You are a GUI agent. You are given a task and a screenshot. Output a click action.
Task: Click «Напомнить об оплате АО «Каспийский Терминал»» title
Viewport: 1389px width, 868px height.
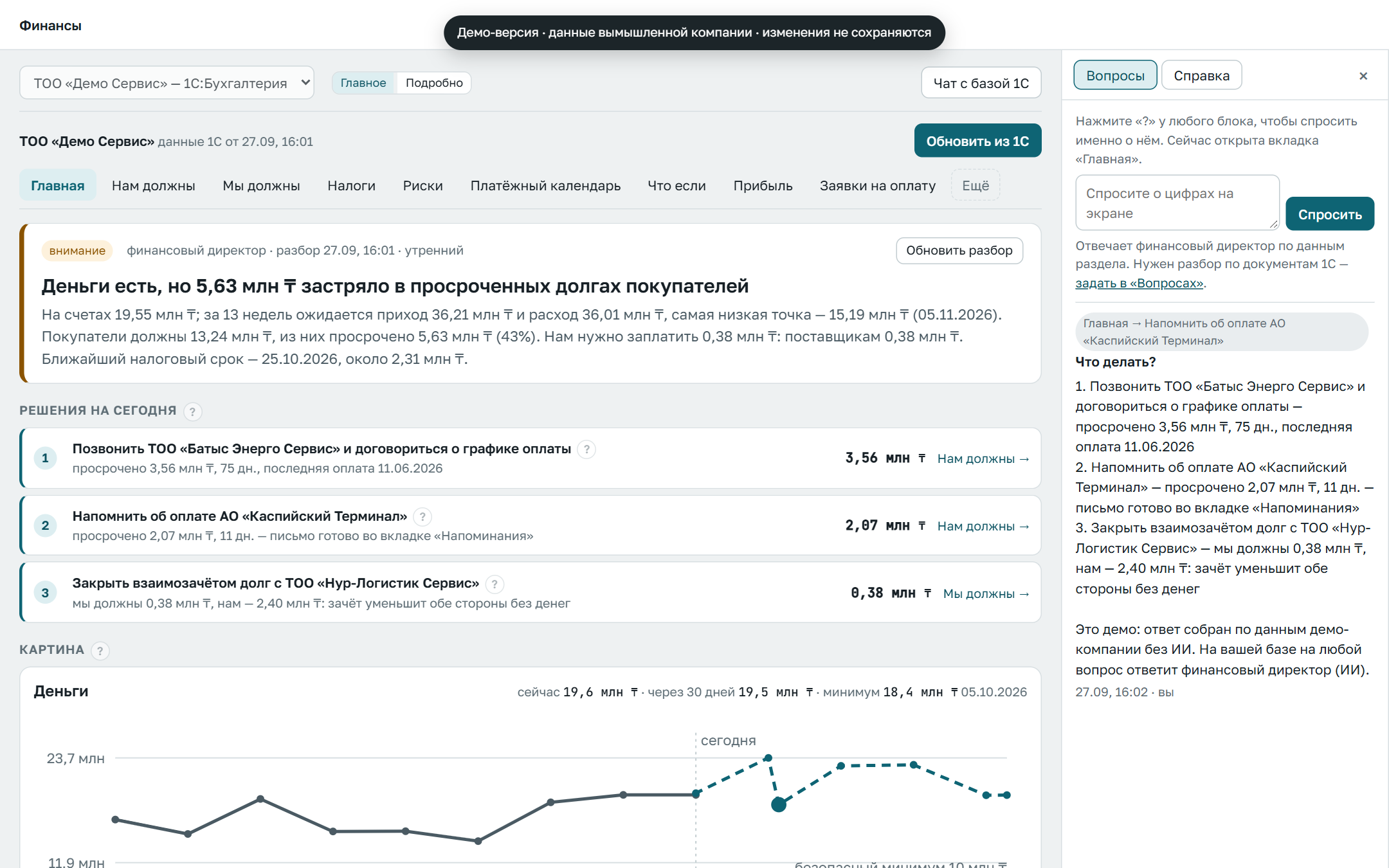pyautogui.click(x=239, y=516)
